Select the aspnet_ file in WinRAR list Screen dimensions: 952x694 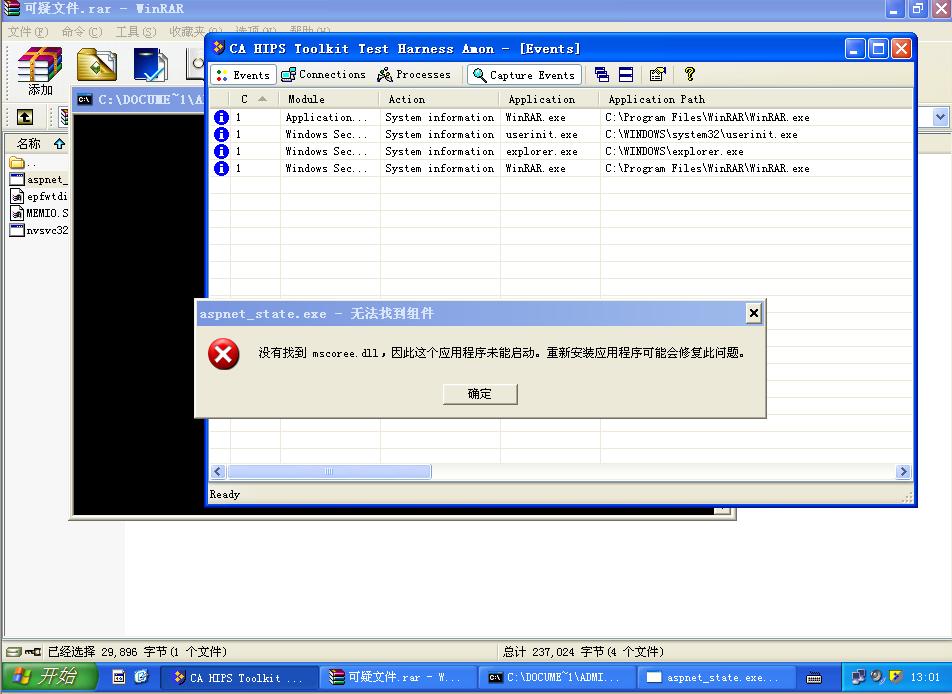(x=39, y=180)
